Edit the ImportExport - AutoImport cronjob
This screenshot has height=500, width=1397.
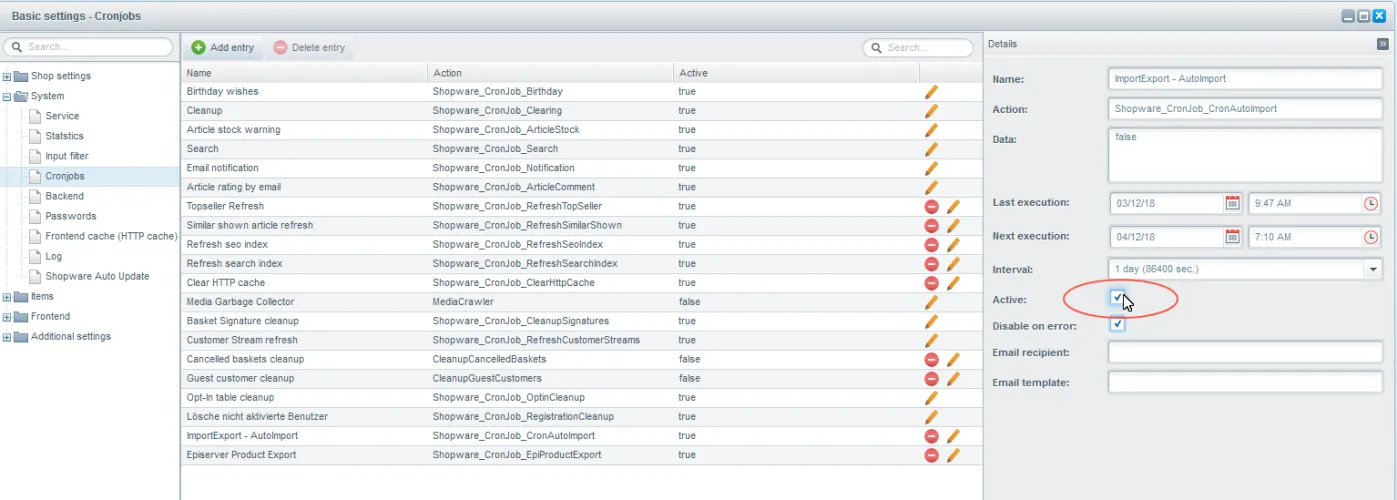coord(953,436)
